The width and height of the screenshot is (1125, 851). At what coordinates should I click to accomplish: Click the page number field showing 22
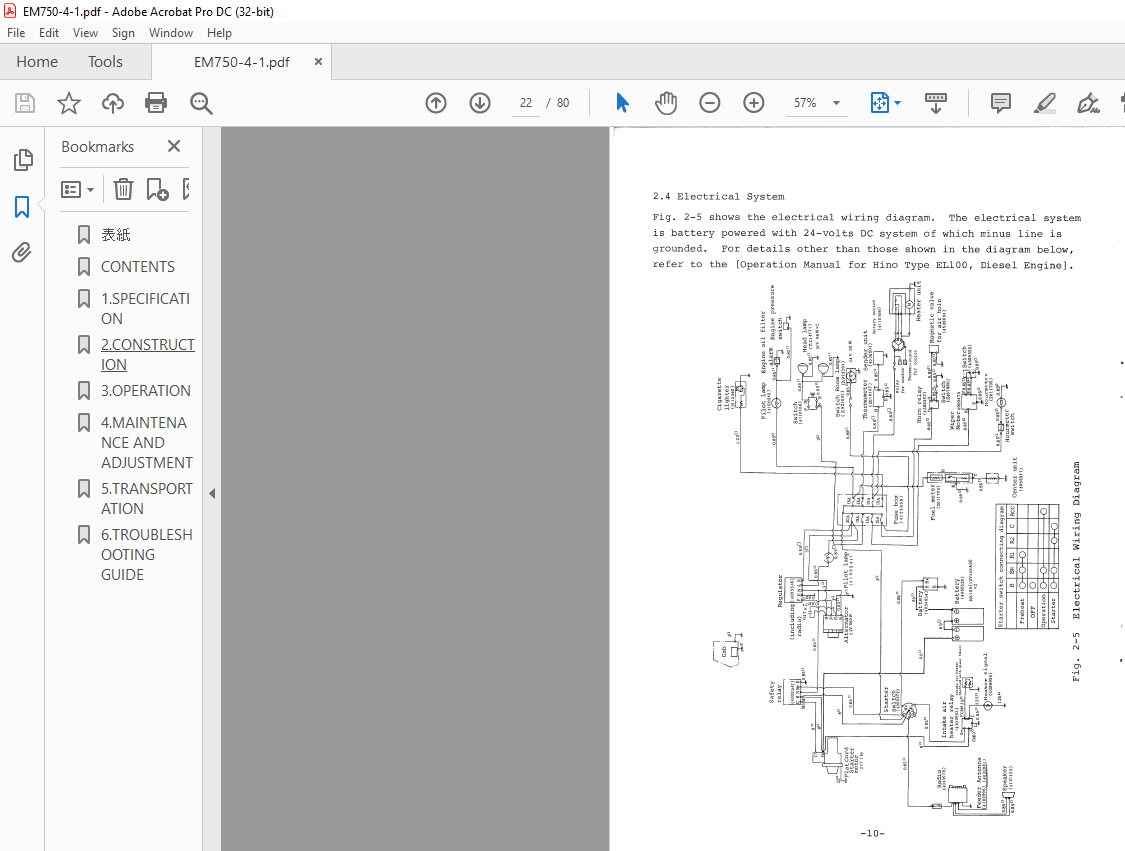[x=526, y=103]
